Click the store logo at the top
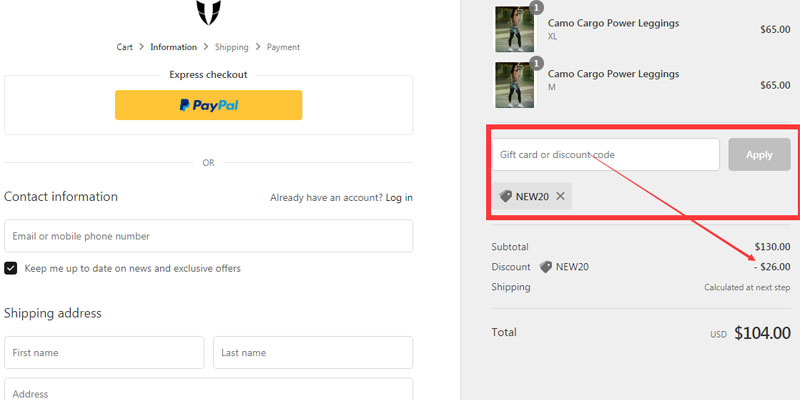Image resolution: width=800 pixels, height=400 pixels. [208, 12]
